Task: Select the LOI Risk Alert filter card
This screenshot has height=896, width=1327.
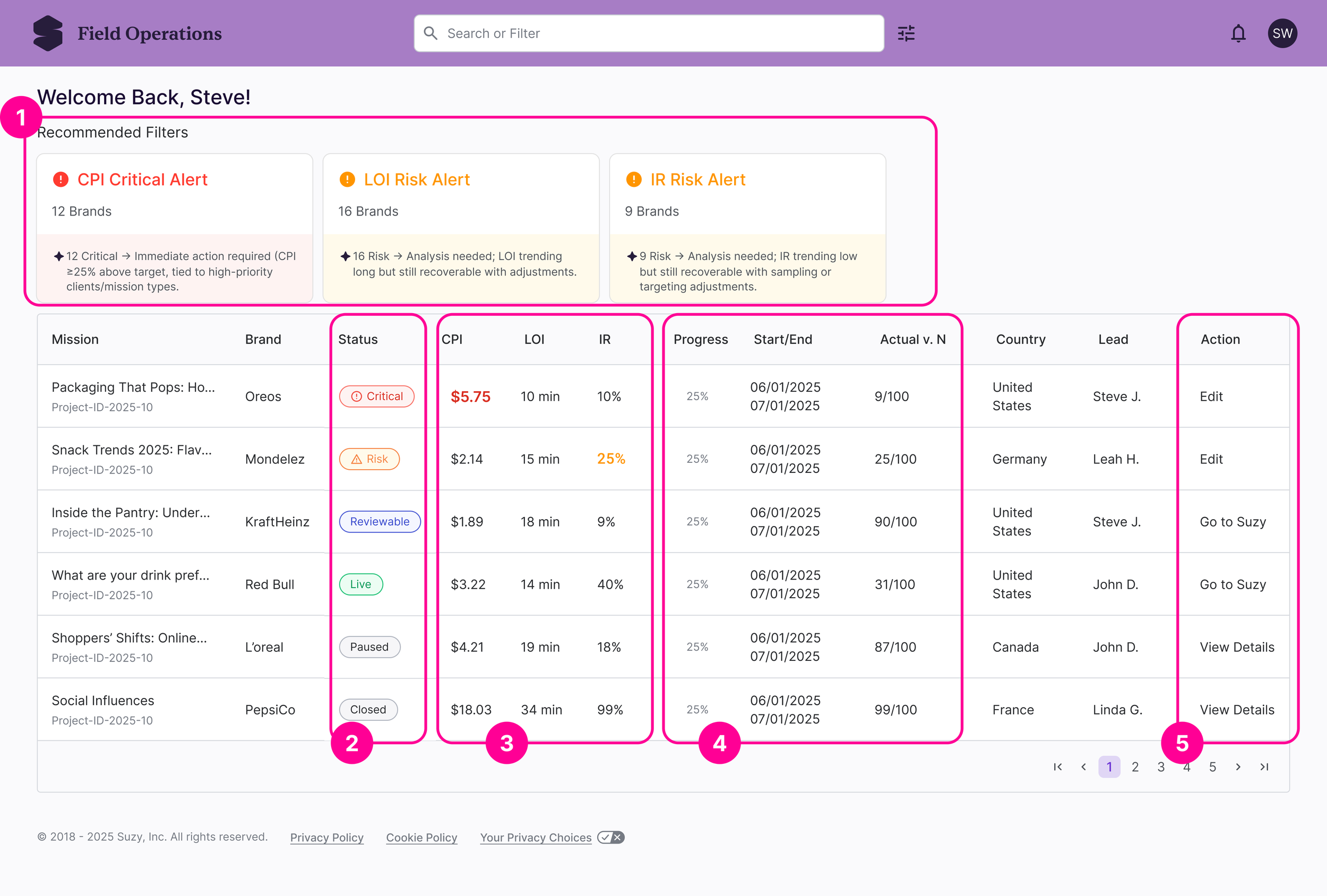Action: [461, 228]
